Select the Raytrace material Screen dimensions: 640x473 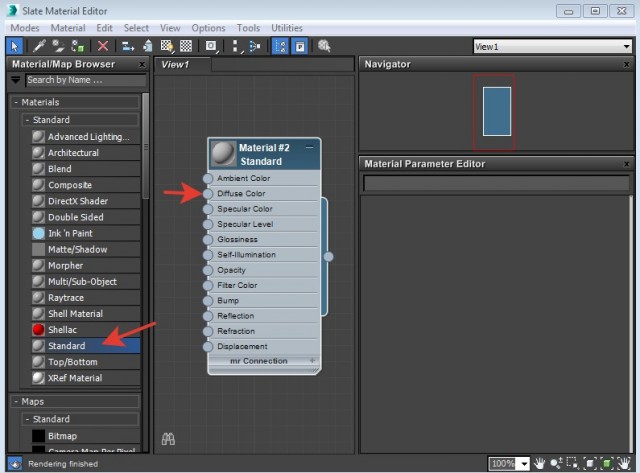coord(86,298)
